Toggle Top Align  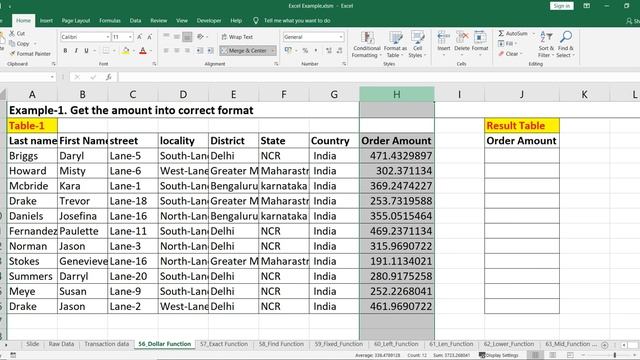pyautogui.click(x=166, y=37)
